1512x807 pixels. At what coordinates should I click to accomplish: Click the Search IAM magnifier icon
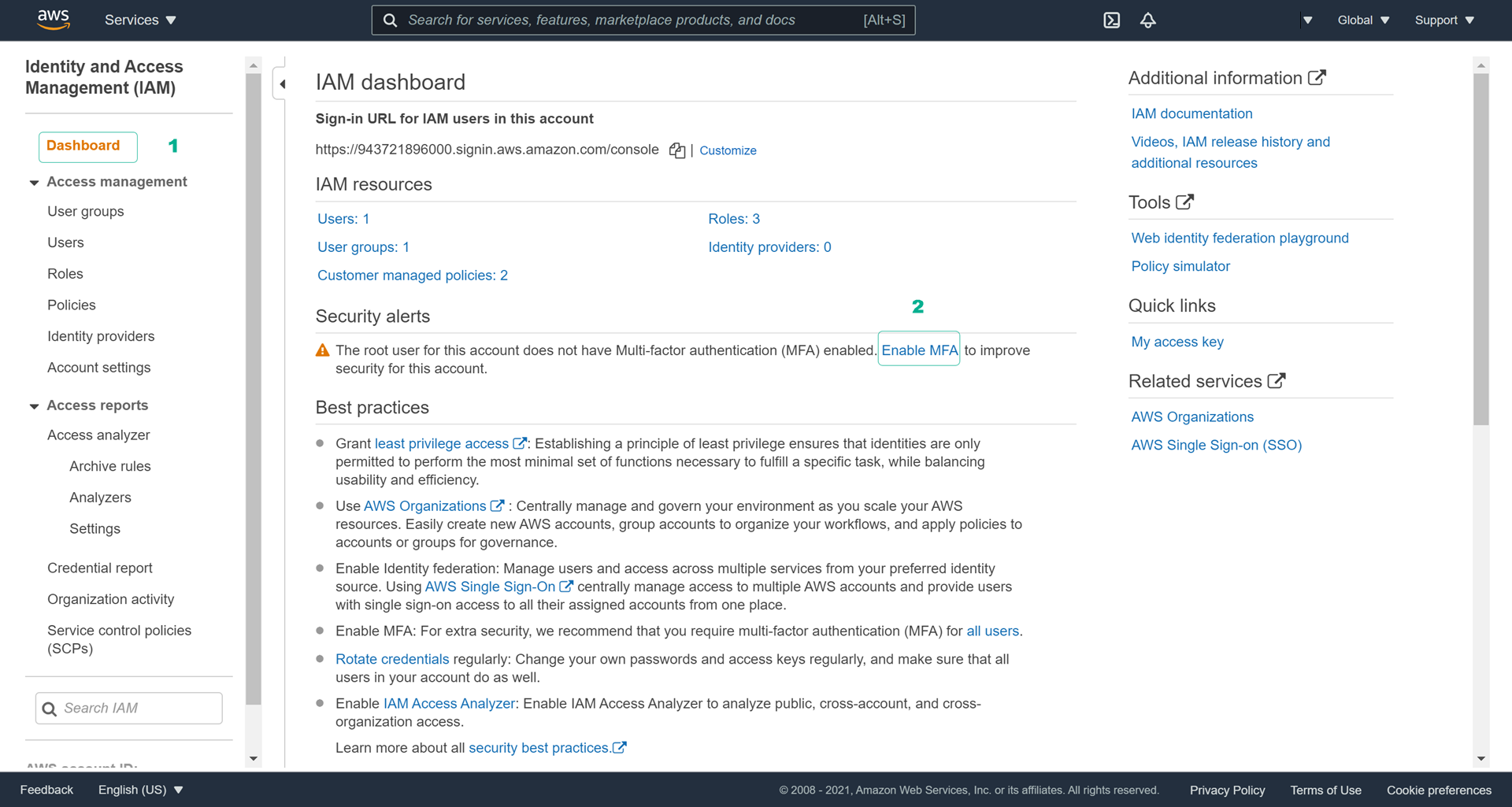point(49,709)
